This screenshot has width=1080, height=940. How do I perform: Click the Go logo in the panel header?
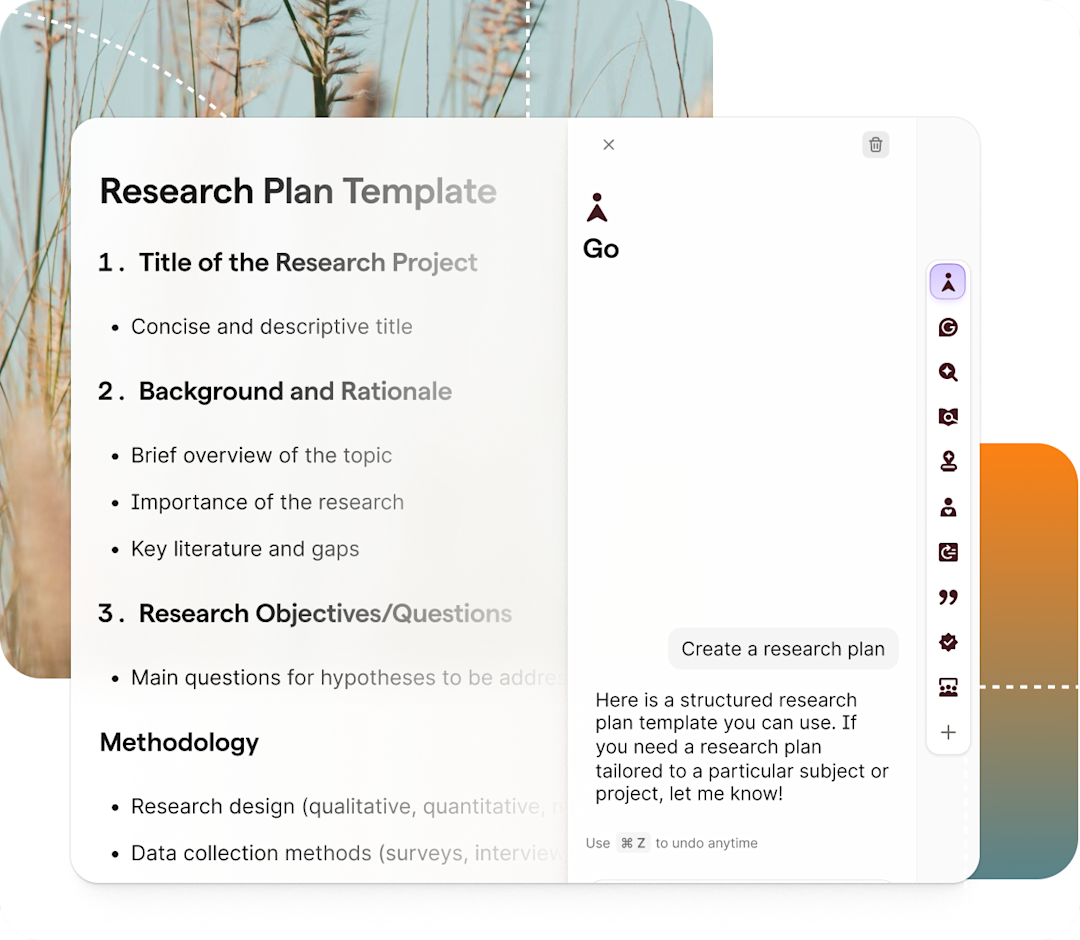pos(597,208)
